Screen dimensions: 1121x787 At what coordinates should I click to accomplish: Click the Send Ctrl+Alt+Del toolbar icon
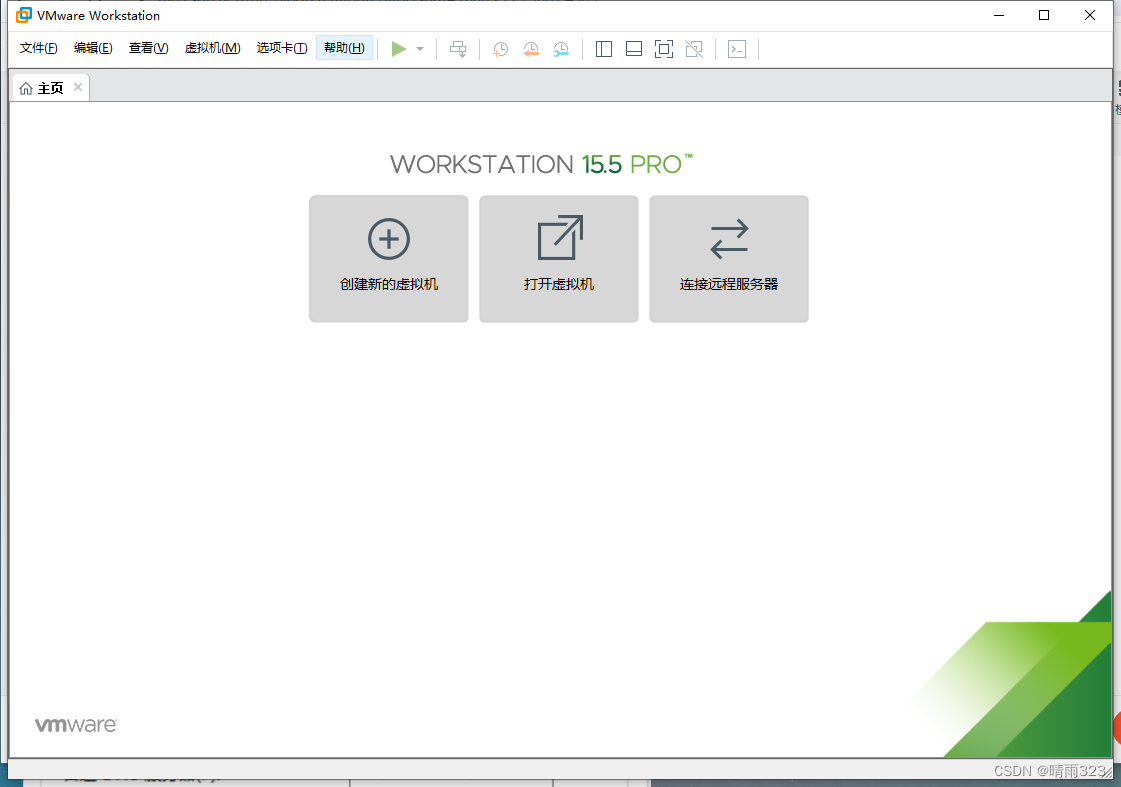click(458, 49)
